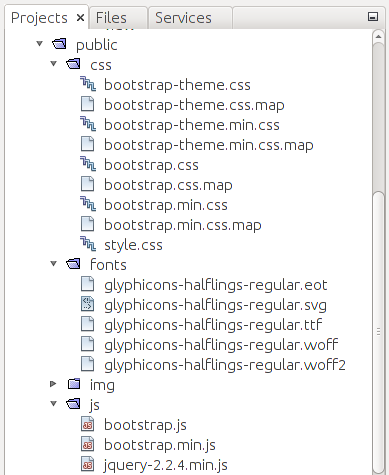Viewport: 389px width, 475px height.
Task: Select glyphicons-halflings-regular.ttf file name
Action: click(213, 325)
